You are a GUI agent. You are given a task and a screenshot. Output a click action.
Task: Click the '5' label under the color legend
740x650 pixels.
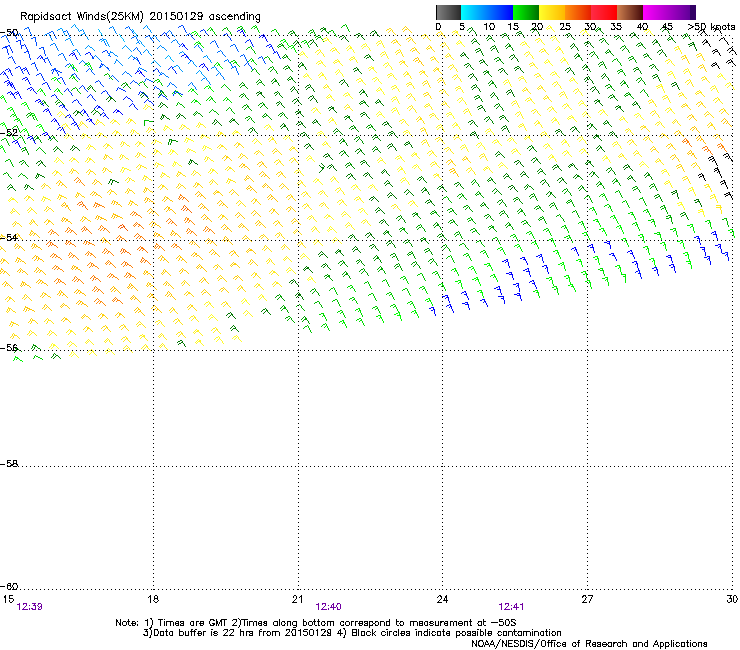[462, 27]
